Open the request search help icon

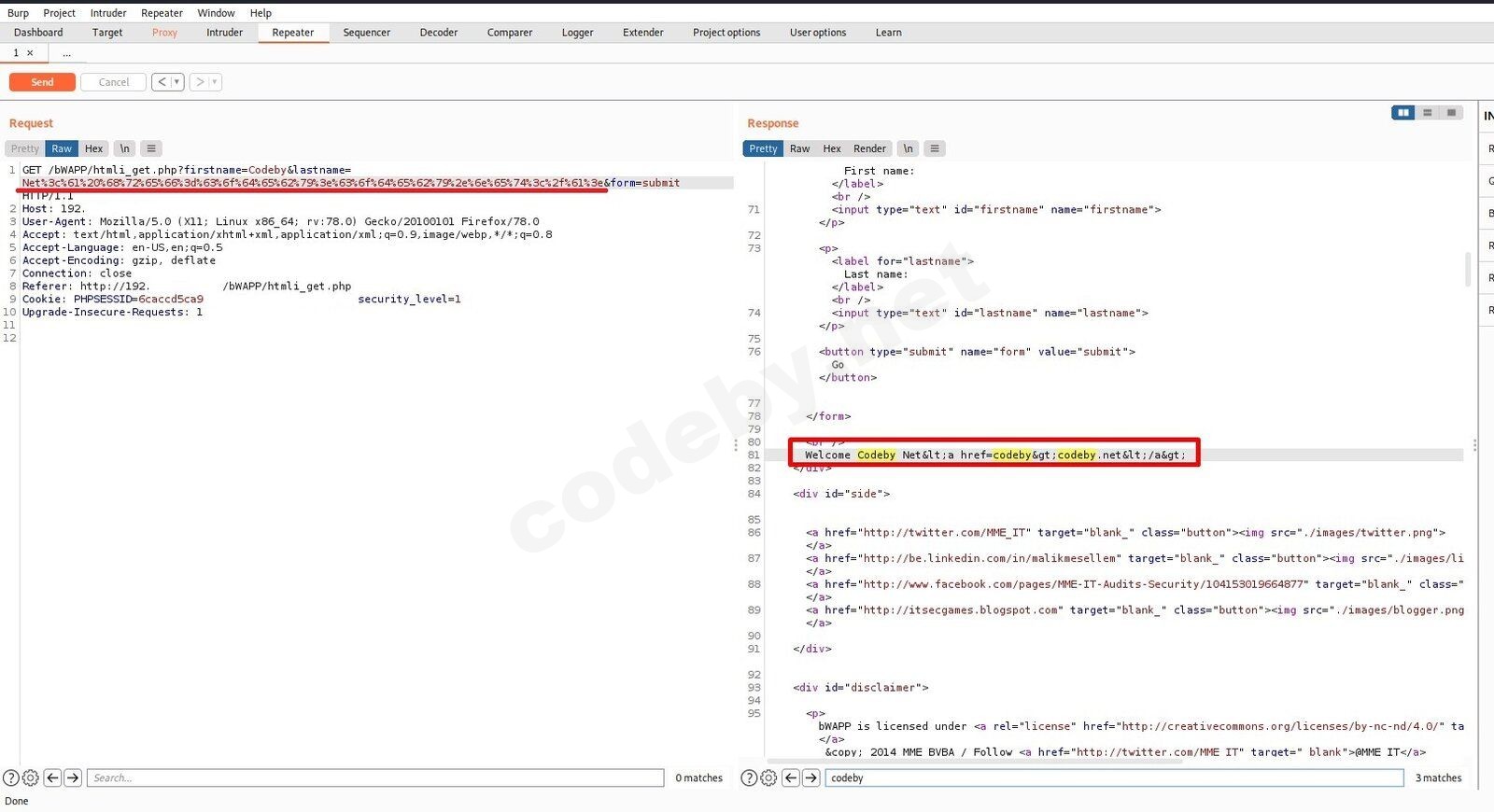click(x=11, y=777)
